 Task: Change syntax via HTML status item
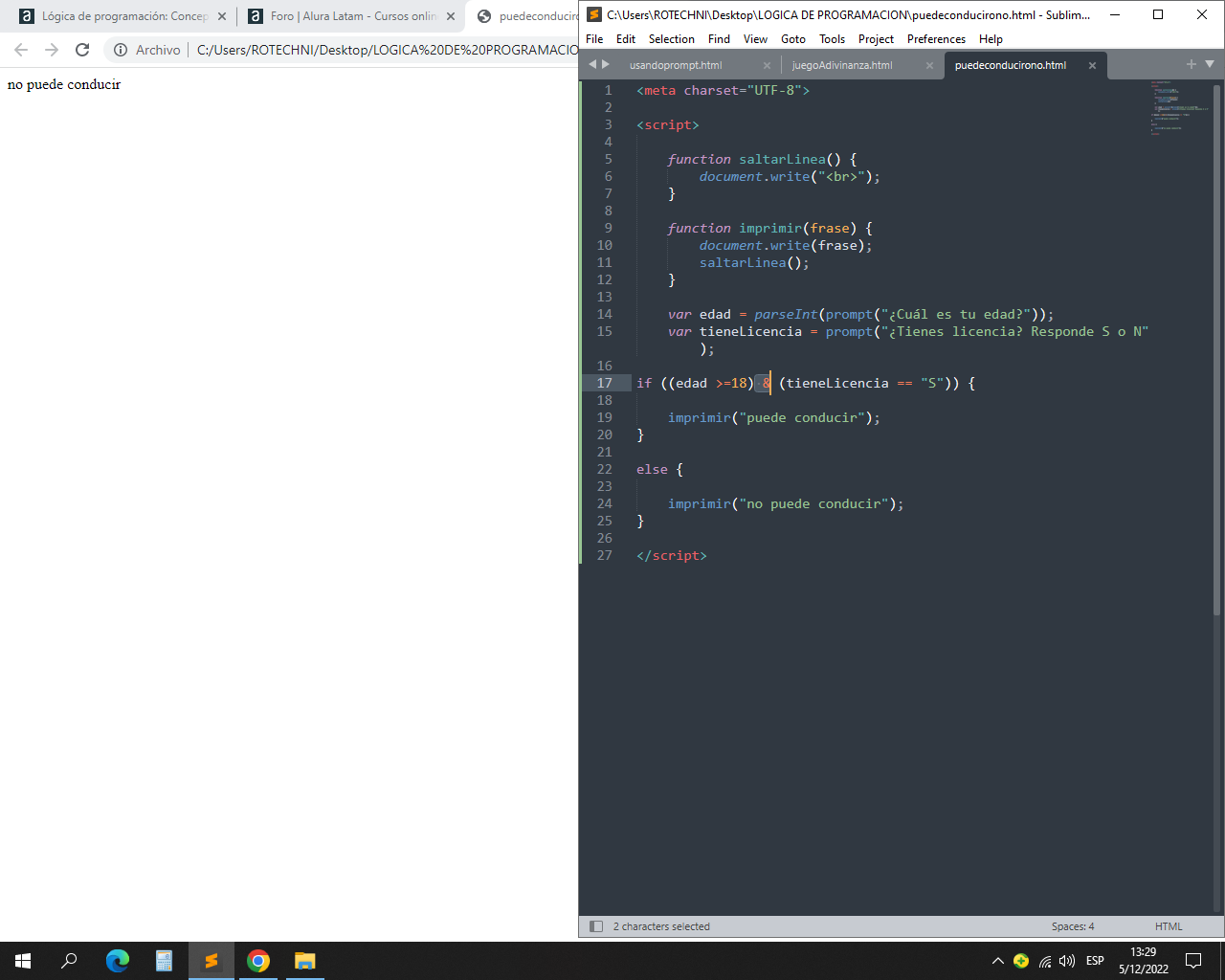click(1169, 926)
